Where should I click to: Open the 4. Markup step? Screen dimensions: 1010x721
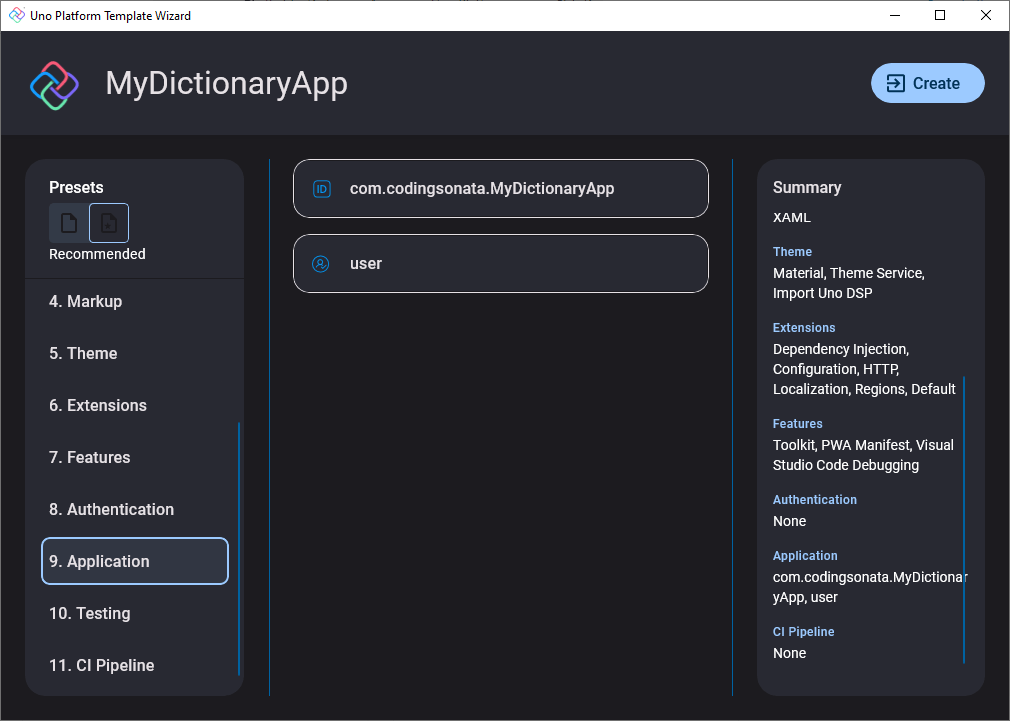click(135, 301)
